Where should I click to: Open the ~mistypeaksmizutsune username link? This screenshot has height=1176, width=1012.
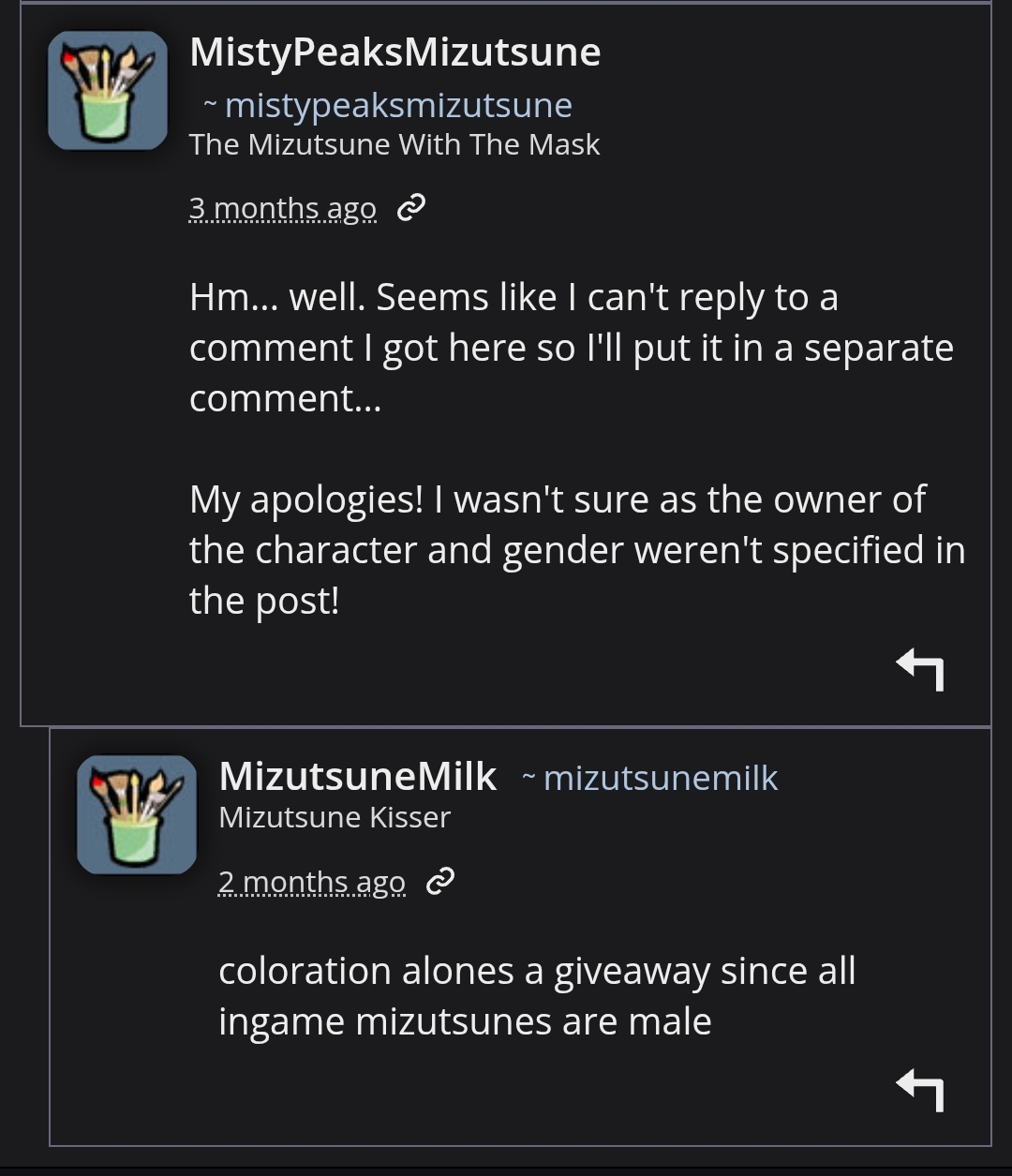[397, 106]
